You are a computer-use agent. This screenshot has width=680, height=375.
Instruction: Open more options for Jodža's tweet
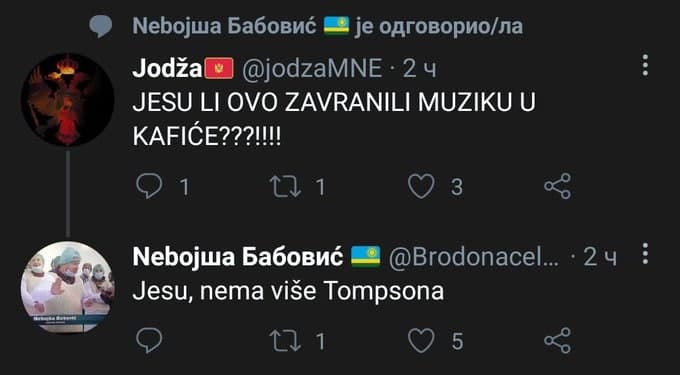tap(645, 65)
